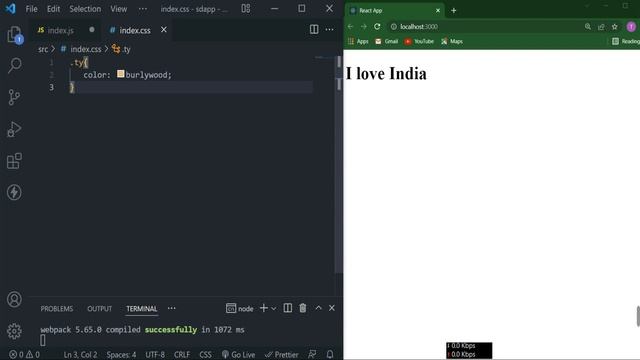Show more panel tabs ellipsis

click(x=171, y=308)
